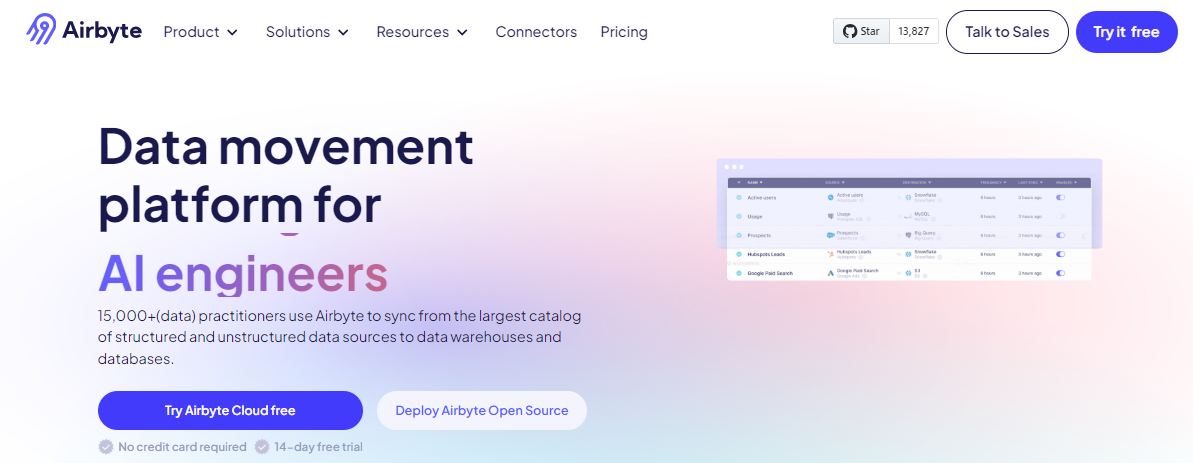Click the Airbyte logo
This screenshot has width=1193, height=463.
tap(84, 31)
